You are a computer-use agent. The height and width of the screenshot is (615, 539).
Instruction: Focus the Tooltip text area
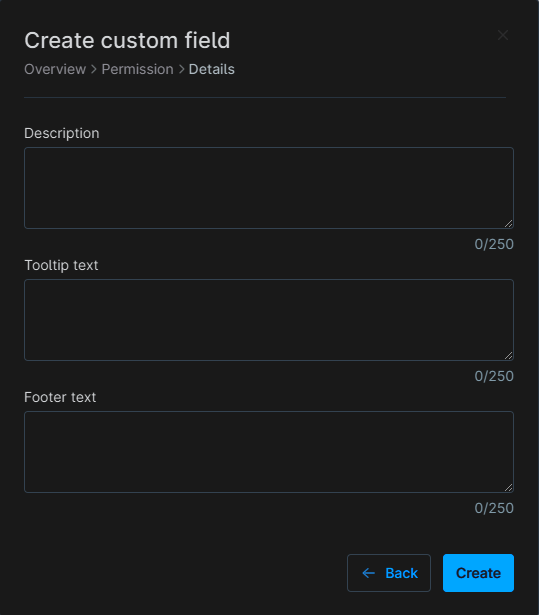pos(269,320)
